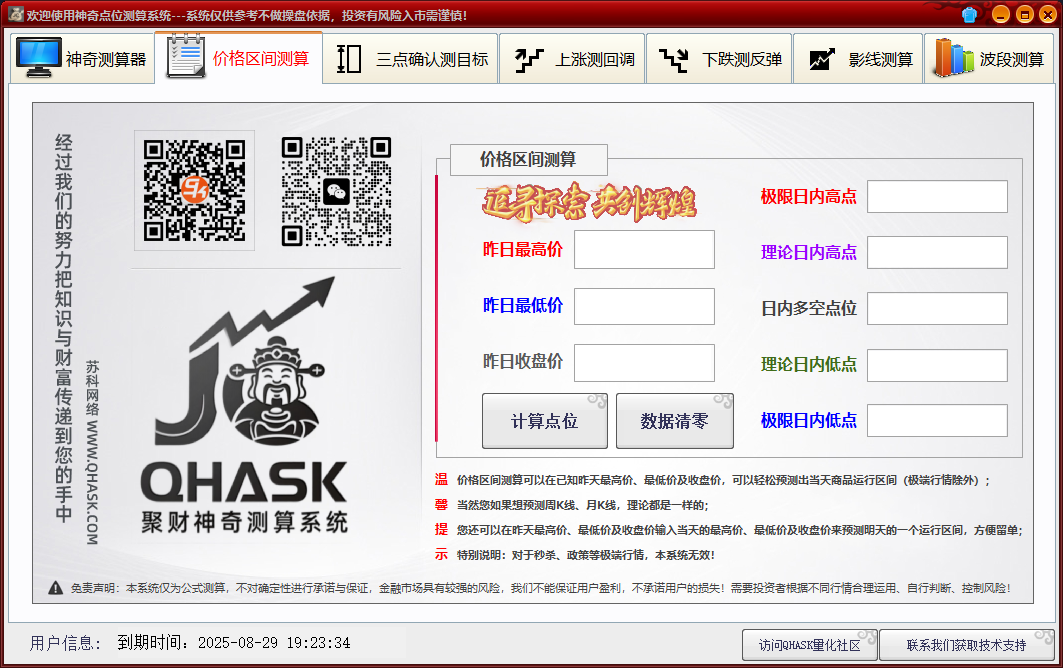
Task: Maximize the window with orange square button
Action: (x=1024, y=14)
